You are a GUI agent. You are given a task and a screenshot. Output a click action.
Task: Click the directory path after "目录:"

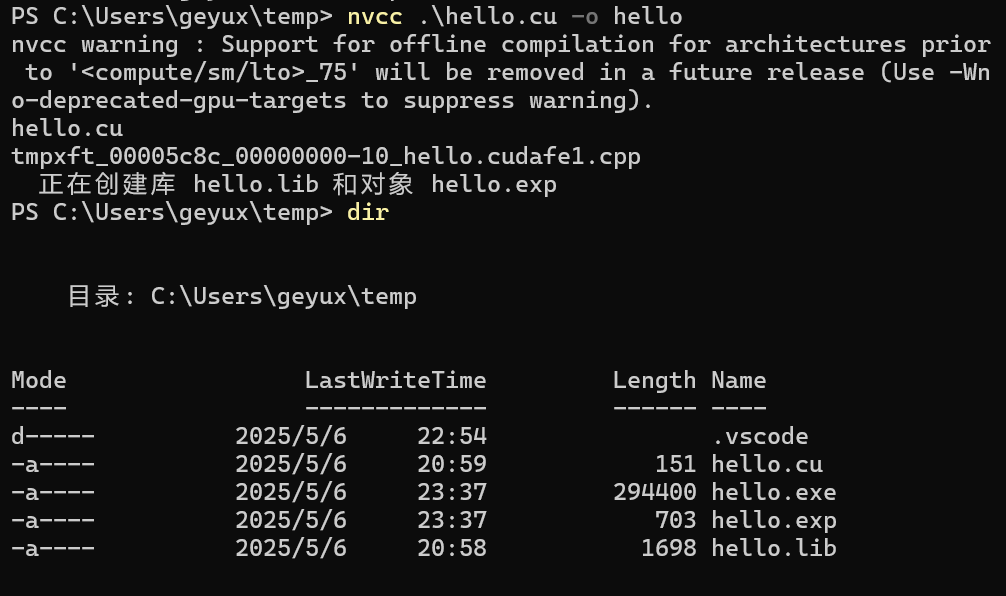(x=284, y=296)
